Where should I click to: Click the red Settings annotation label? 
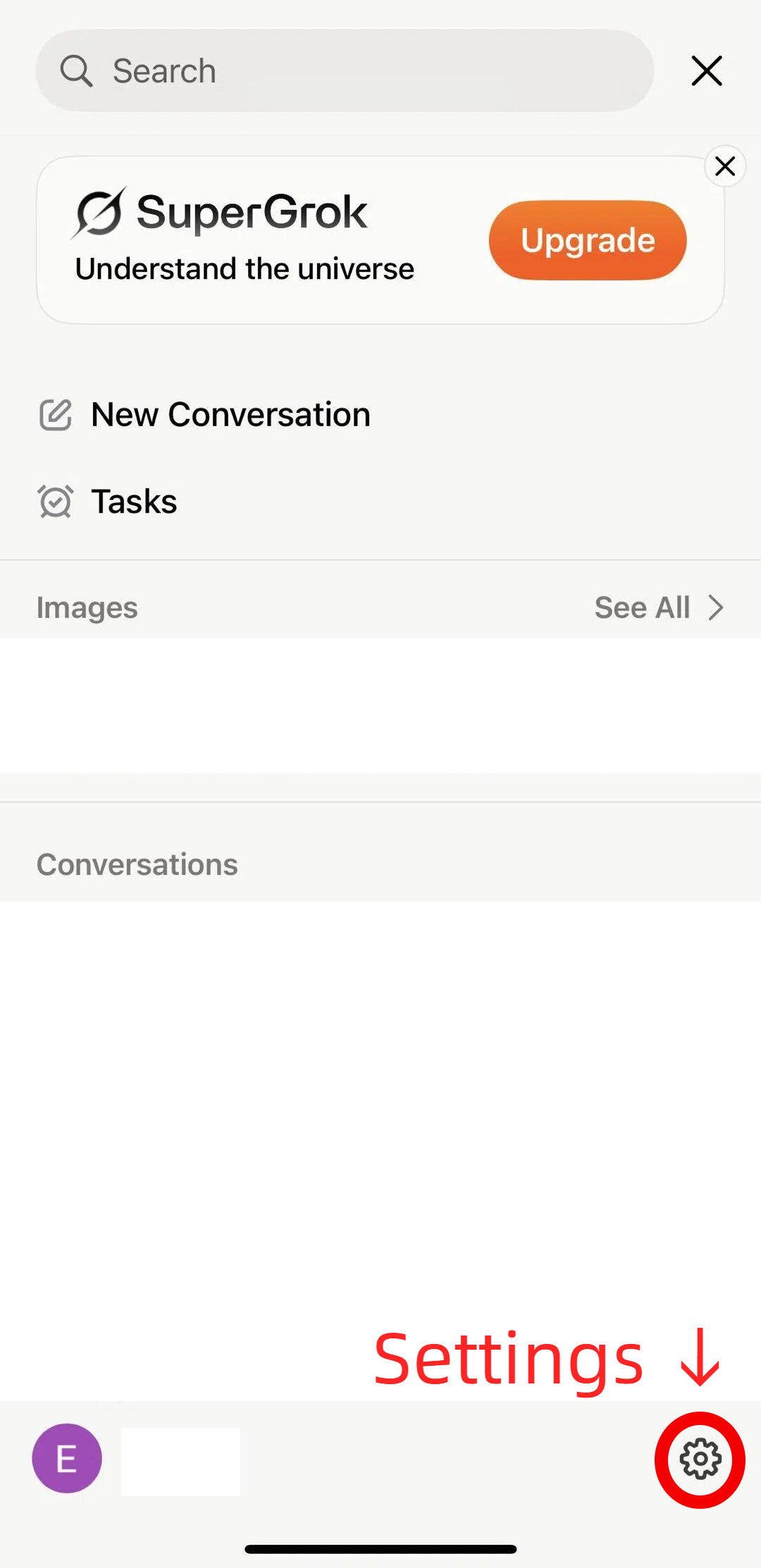[x=508, y=1359]
